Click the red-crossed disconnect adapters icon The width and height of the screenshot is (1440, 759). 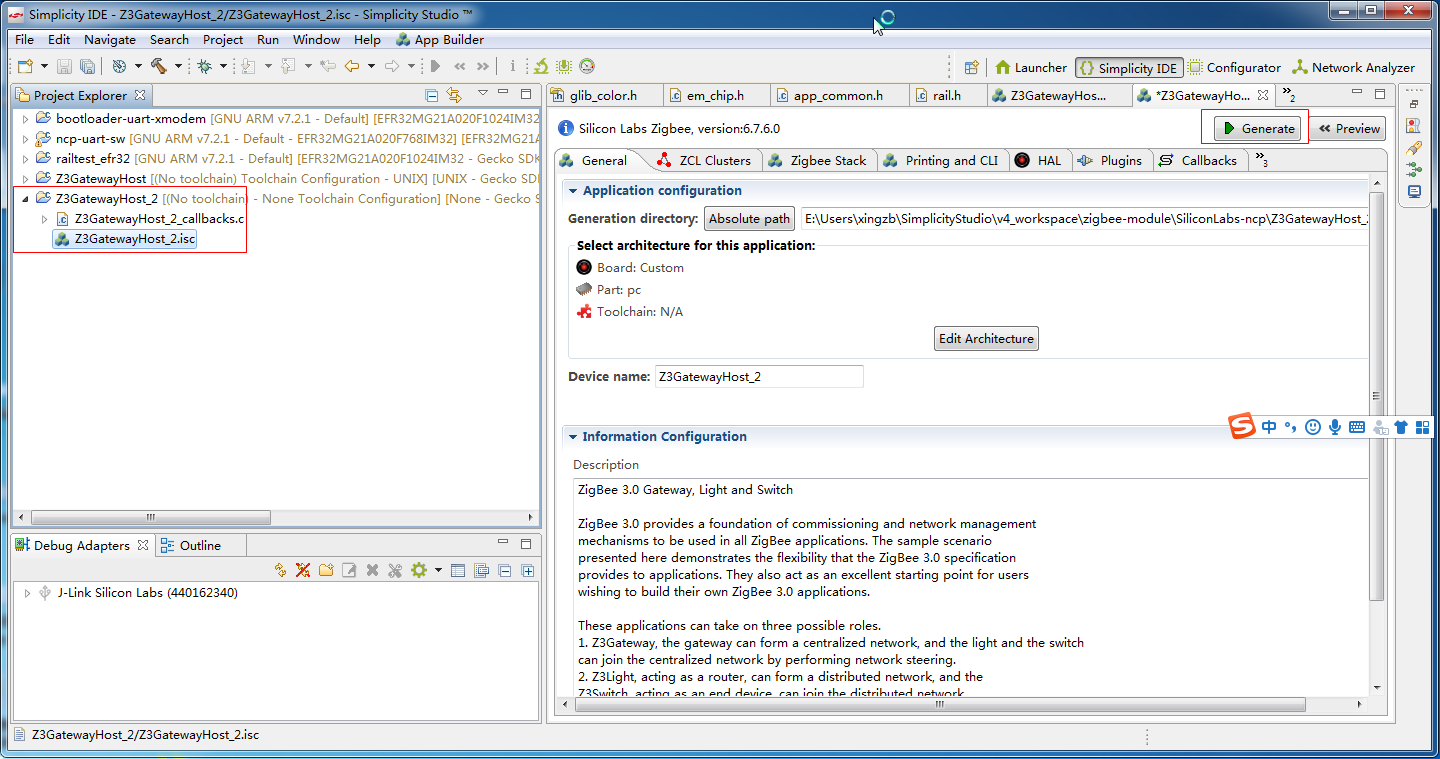[303, 570]
